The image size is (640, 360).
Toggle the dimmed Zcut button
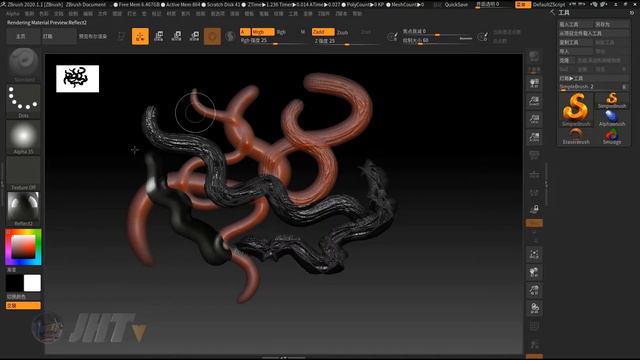tap(366, 32)
